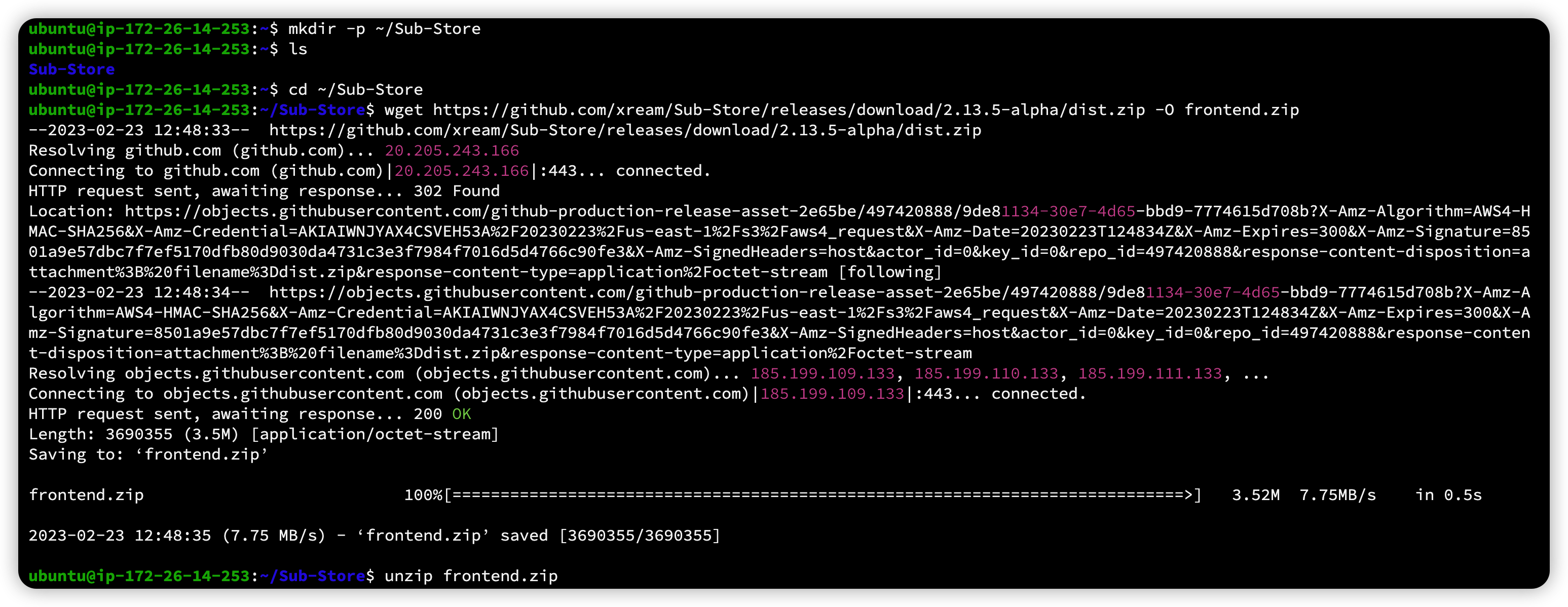Click the unzip frontend.zip command at the prompt
This screenshot has height=607, width=1568.
point(470,576)
